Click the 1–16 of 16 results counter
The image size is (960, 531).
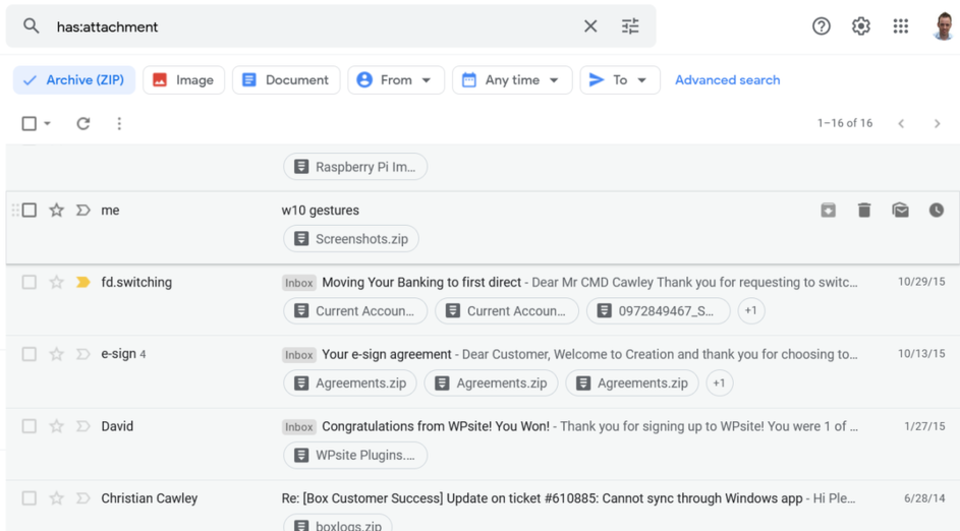click(845, 123)
